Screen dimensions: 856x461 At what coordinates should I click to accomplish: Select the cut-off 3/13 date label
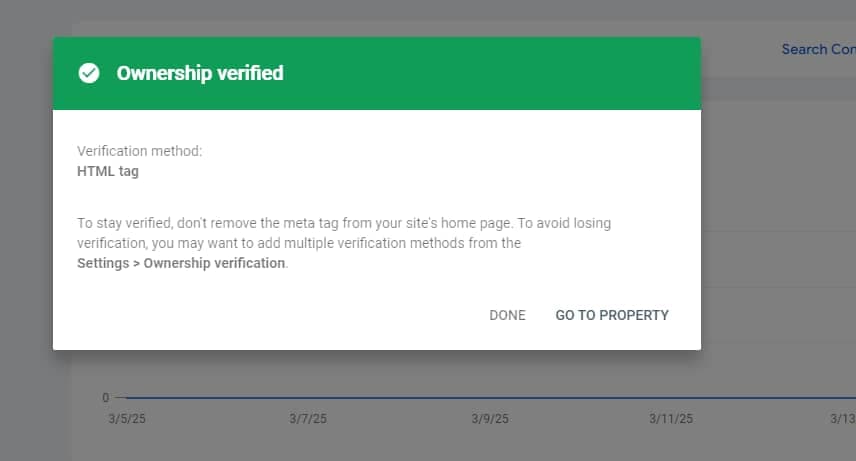pyautogui.click(x=842, y=418)
